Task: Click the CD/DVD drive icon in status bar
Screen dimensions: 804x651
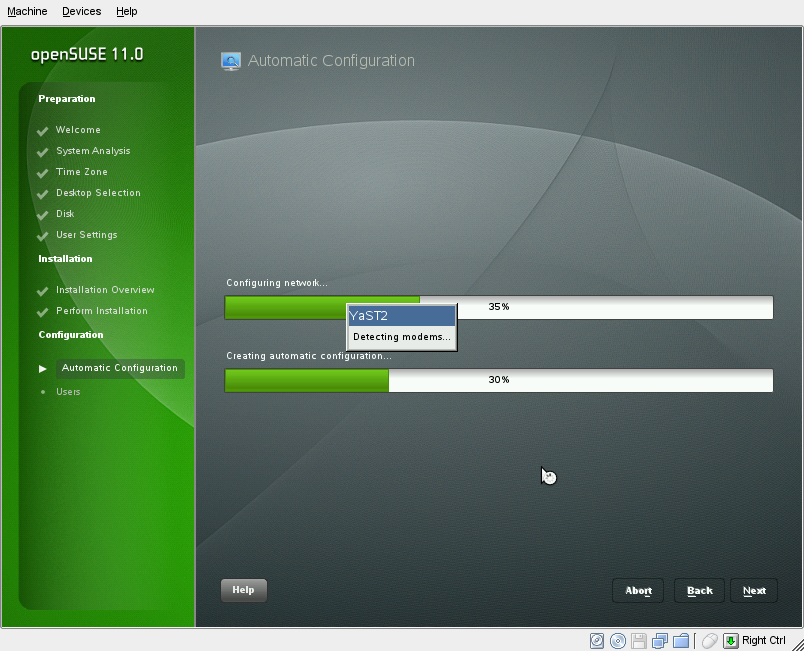Action: click(619, 640)
